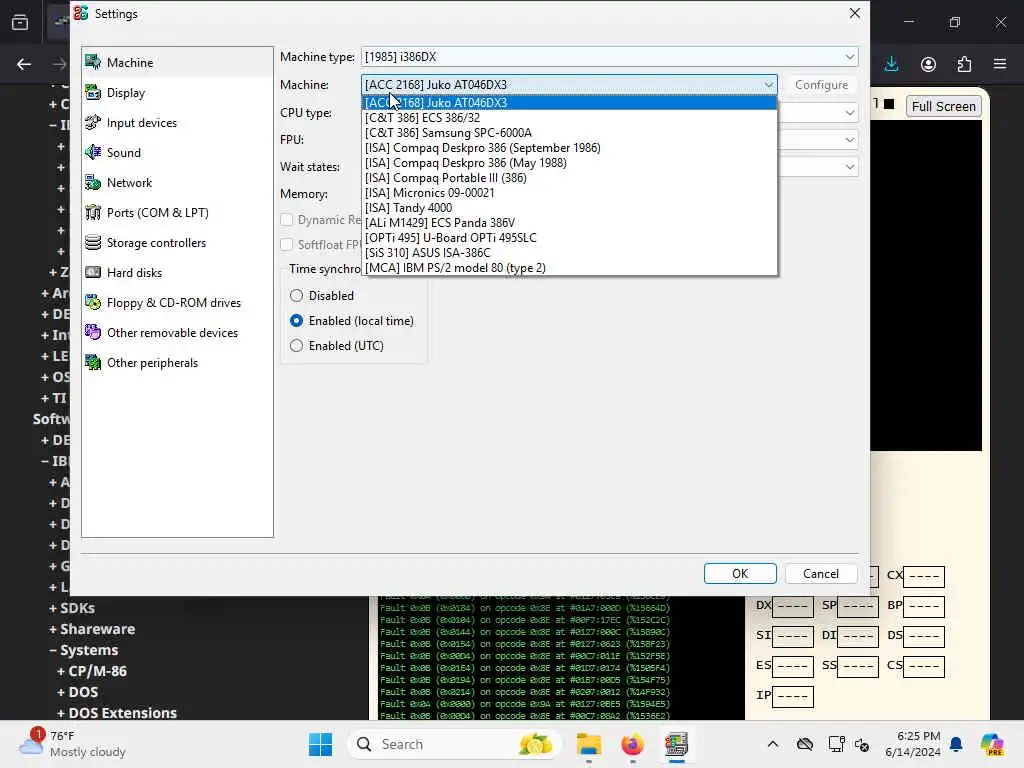
Task: Open the browser hamburger menu
Action: [x=1000, y=64]
